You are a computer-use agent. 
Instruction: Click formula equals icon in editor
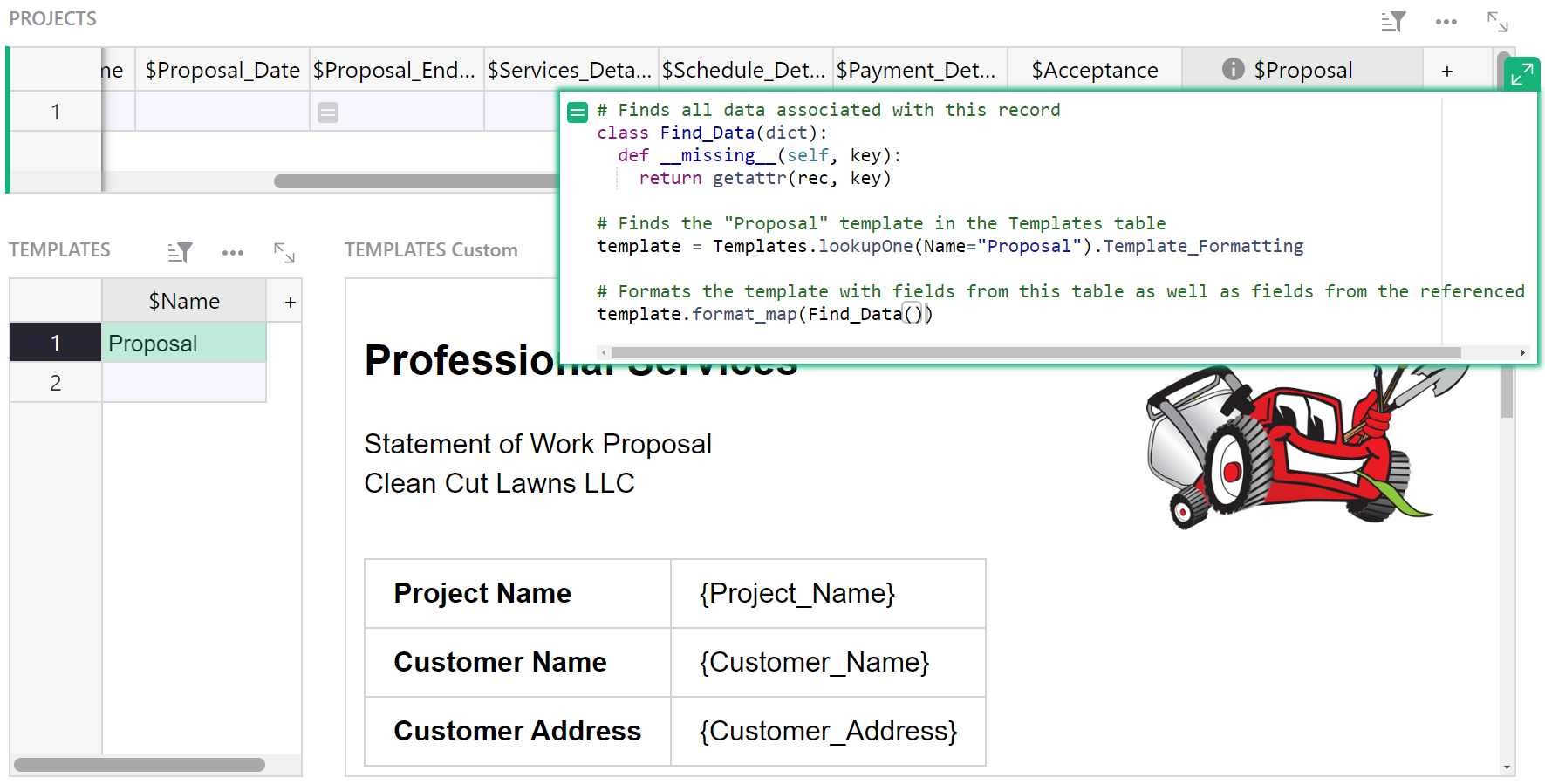pyautogui.click(x=578, y=112)
